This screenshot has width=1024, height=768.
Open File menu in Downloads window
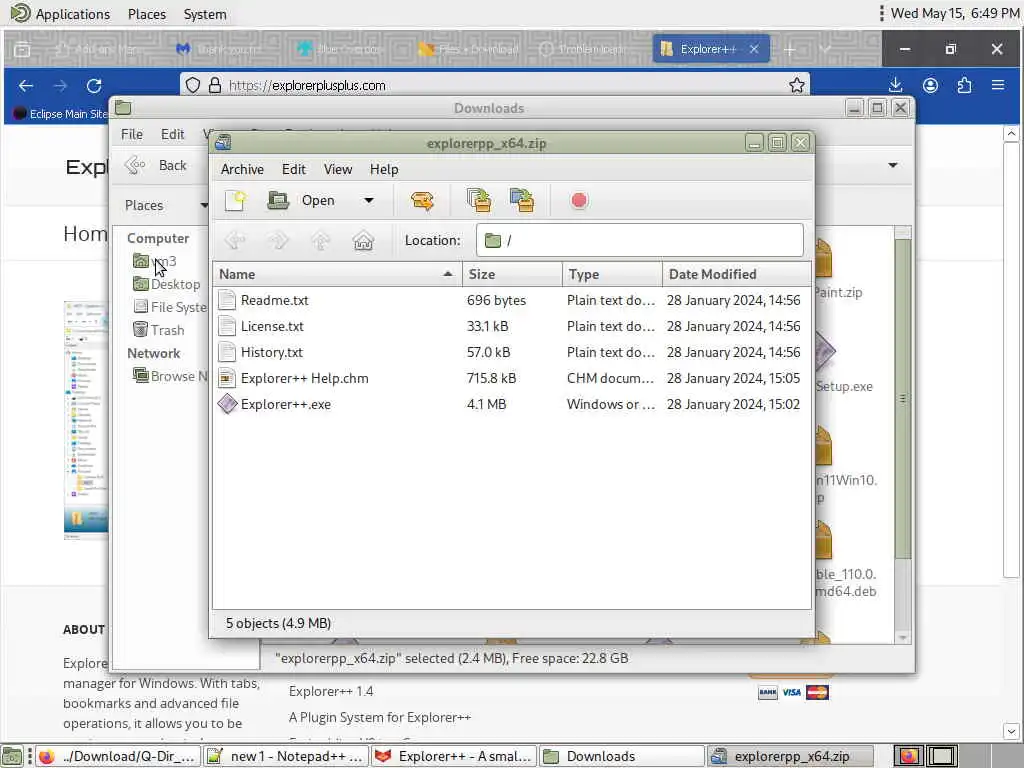click(131, 134)
